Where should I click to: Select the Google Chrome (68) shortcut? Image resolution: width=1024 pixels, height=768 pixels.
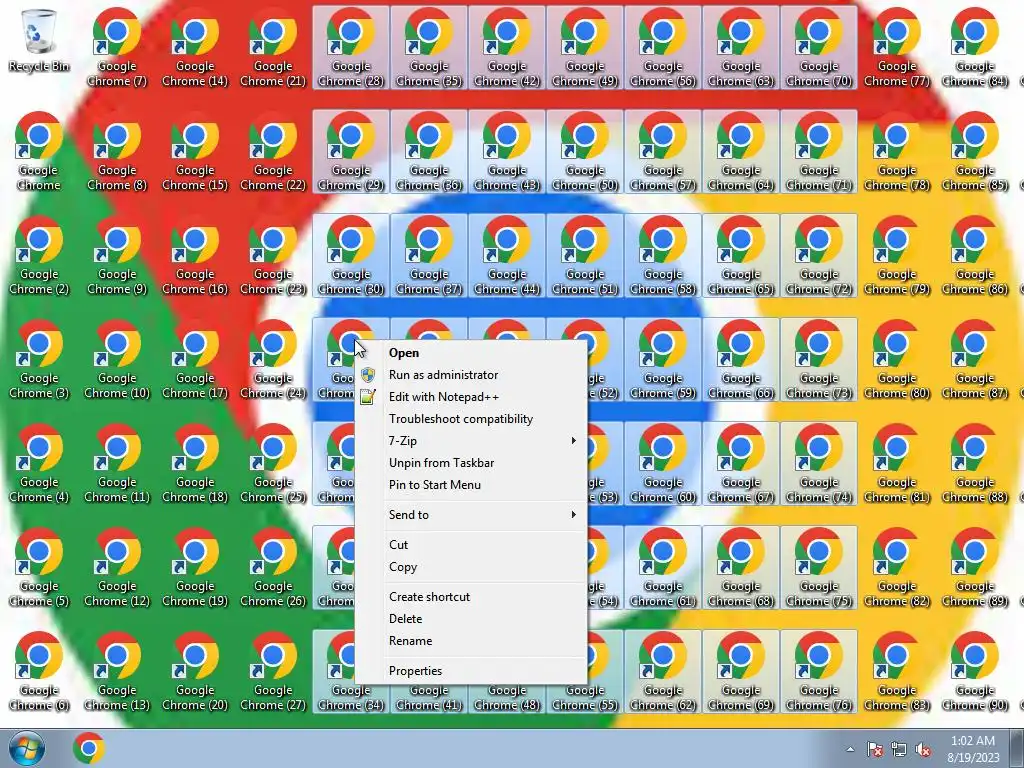[x=741, y=567]
